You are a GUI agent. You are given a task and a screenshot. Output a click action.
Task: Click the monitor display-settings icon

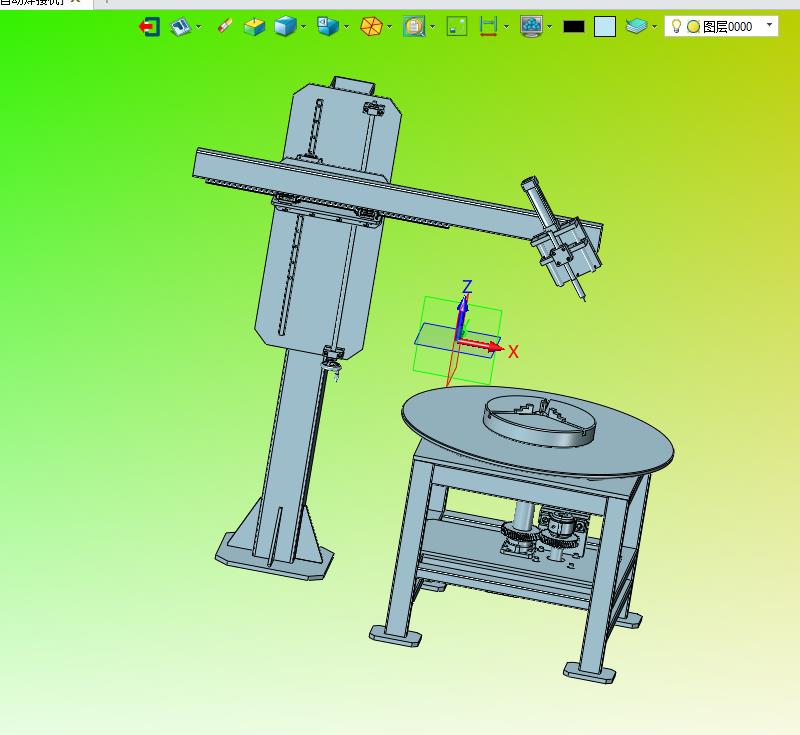(531, 27)
